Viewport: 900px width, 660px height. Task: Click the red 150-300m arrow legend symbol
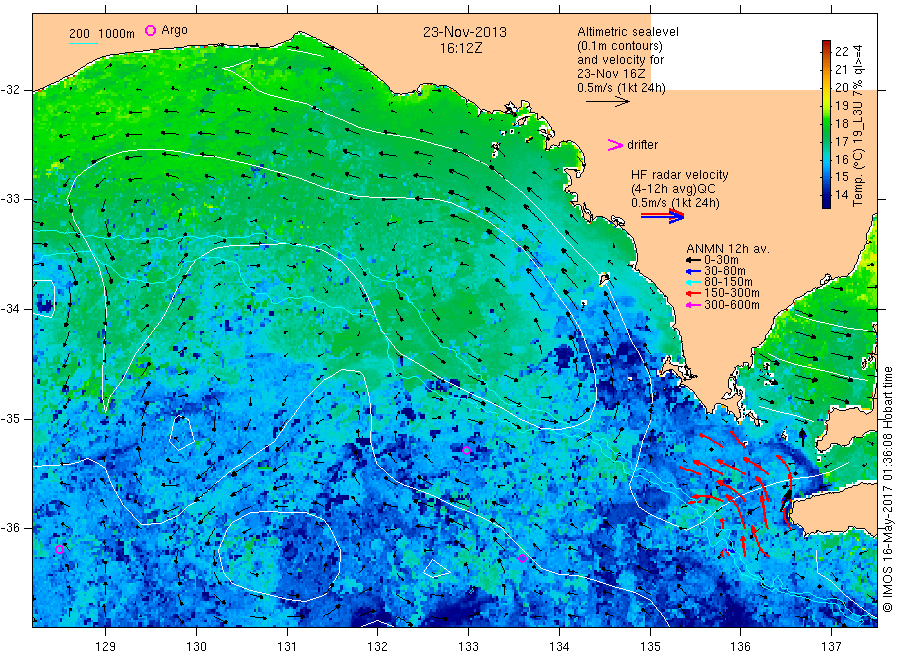pyautogui.click(x=693, y=293)
